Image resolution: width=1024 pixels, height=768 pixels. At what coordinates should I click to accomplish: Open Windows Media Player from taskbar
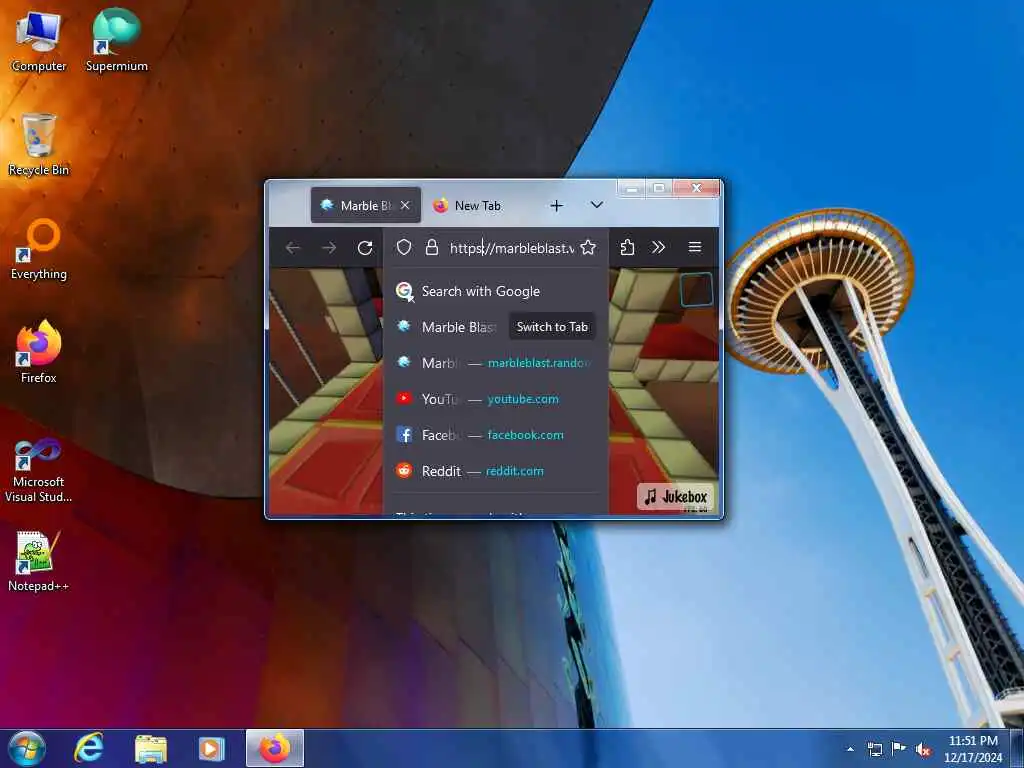coord(212,748)
